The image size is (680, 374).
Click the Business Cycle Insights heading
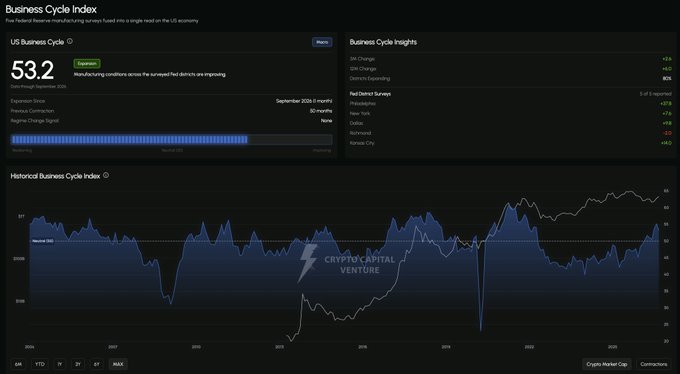[x=383, y=42]
